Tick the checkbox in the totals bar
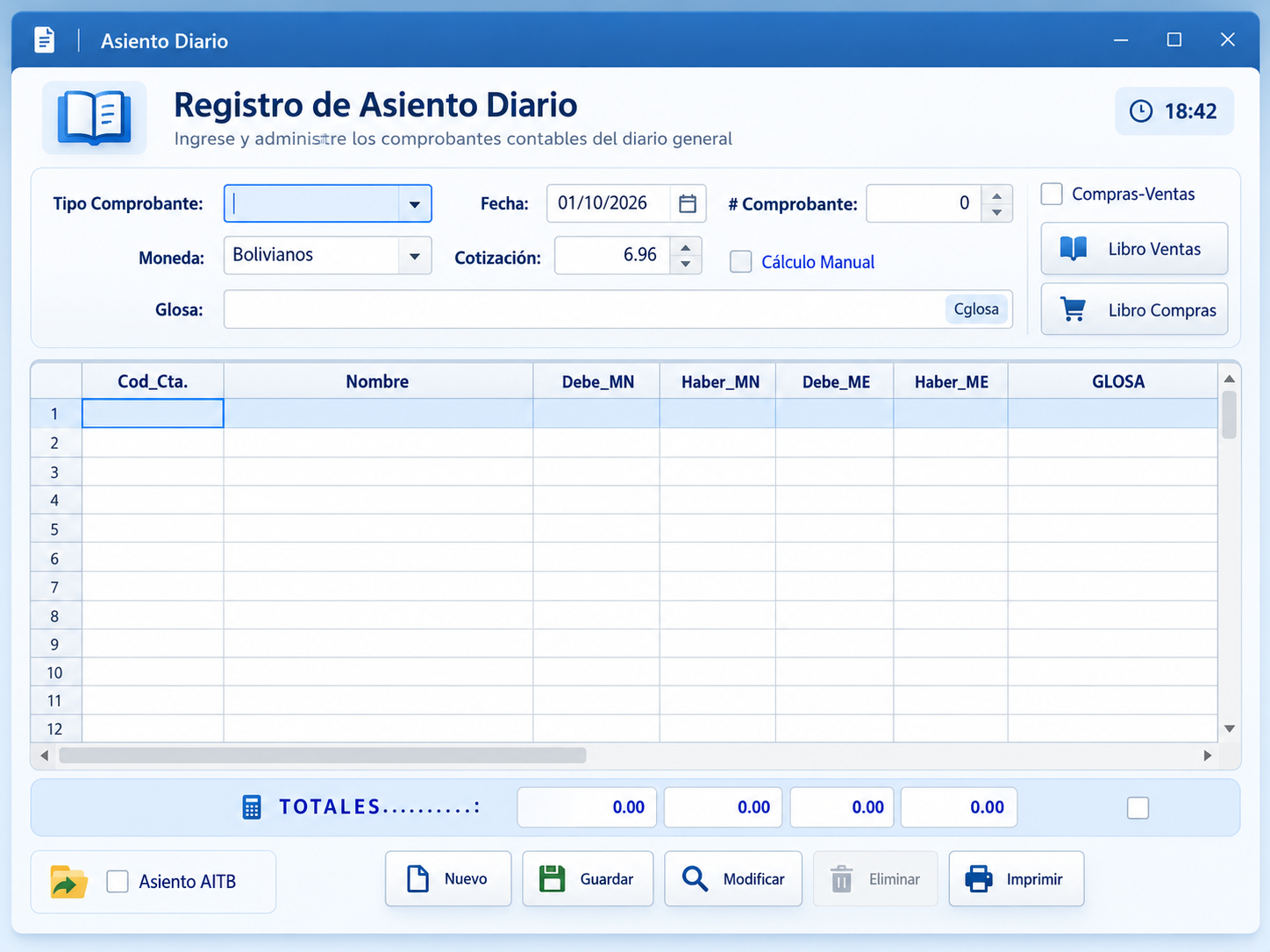This screenshot has height=952, width=1270. click(1138, 807)
